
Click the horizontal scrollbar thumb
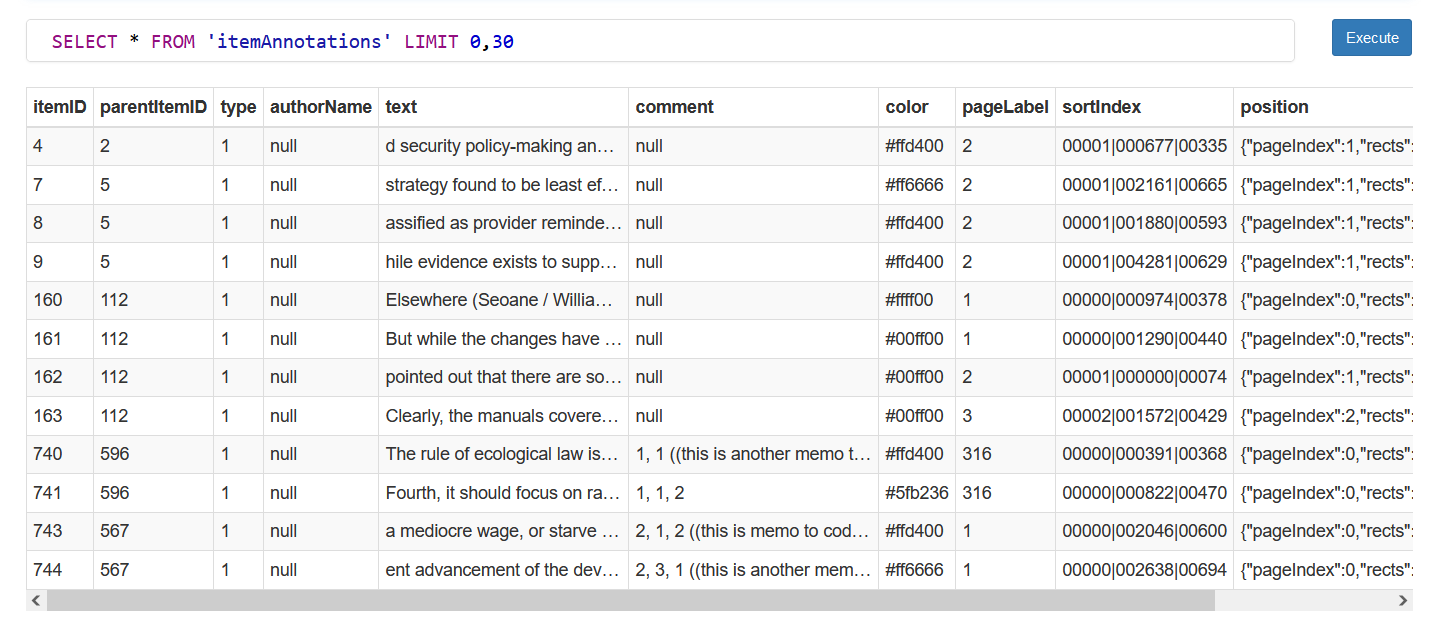630,600
